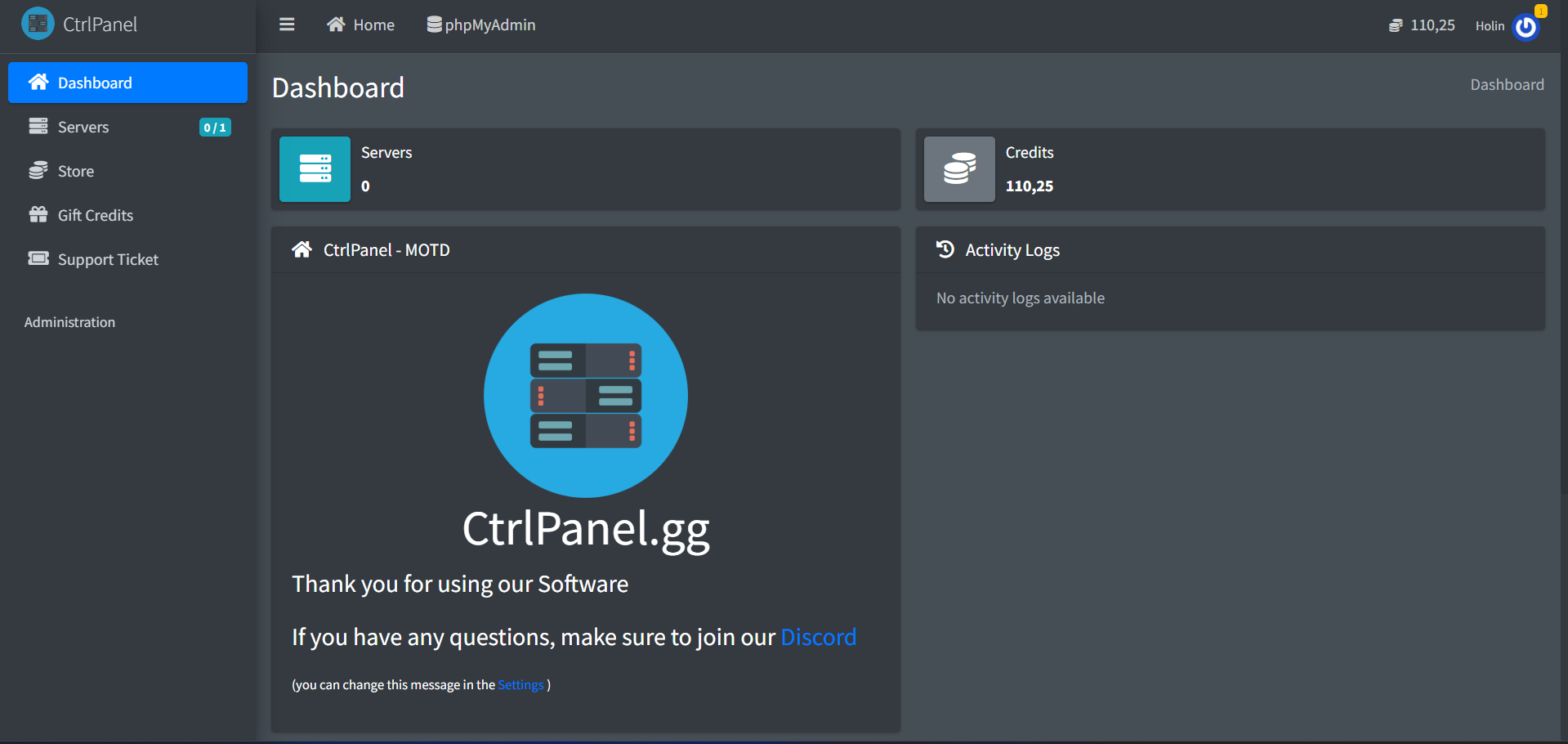This screenshot has height=744, width=1568.
Task: Open the Holin user profile dropdown
Action: (1490, 26)
